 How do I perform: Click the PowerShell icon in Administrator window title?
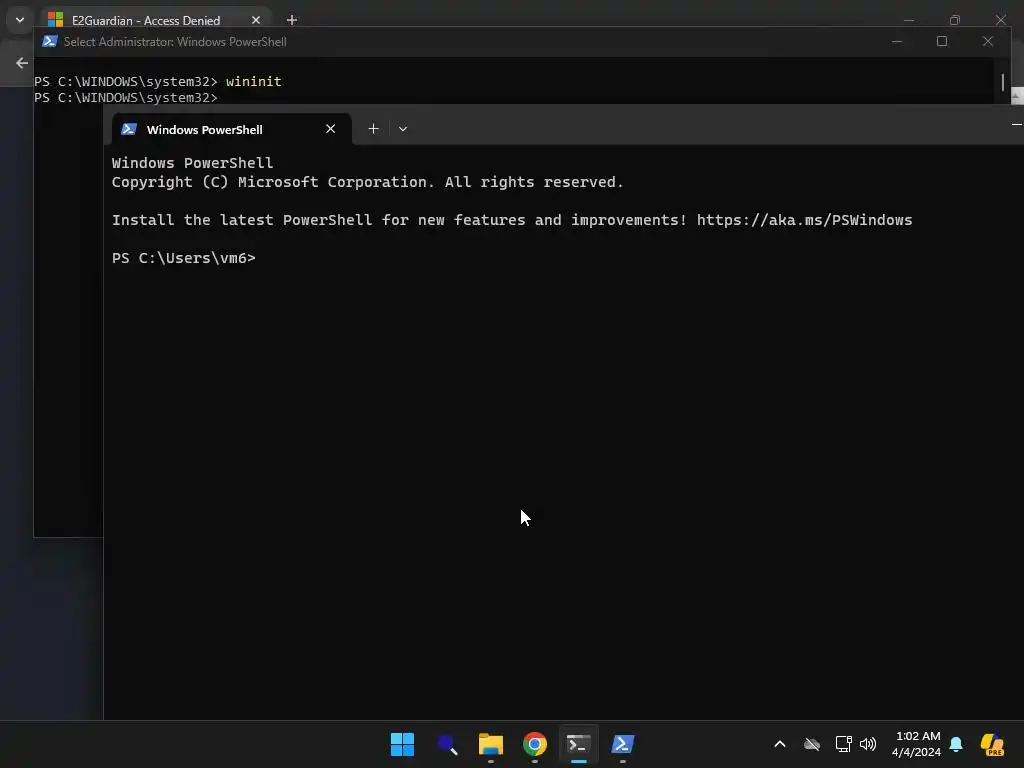point(50,41)
